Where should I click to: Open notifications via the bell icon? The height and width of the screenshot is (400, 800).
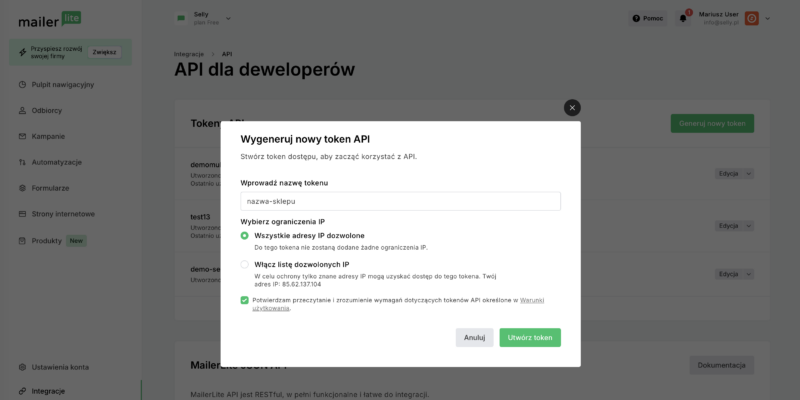click(683, 19)
